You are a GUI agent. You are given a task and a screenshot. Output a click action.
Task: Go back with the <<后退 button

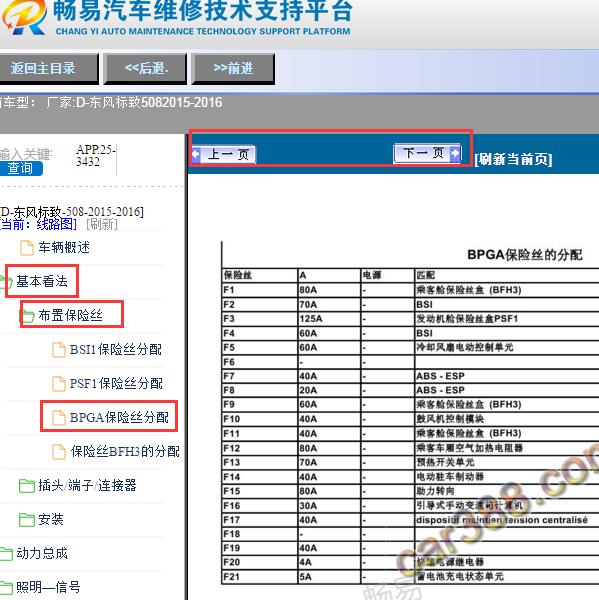point(145,68)
